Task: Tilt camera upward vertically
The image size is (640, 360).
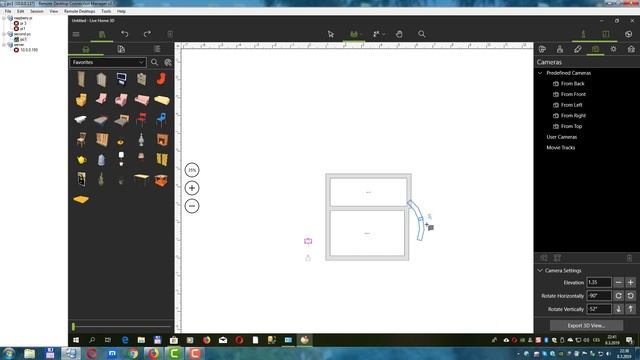Action: pos(631,309)
